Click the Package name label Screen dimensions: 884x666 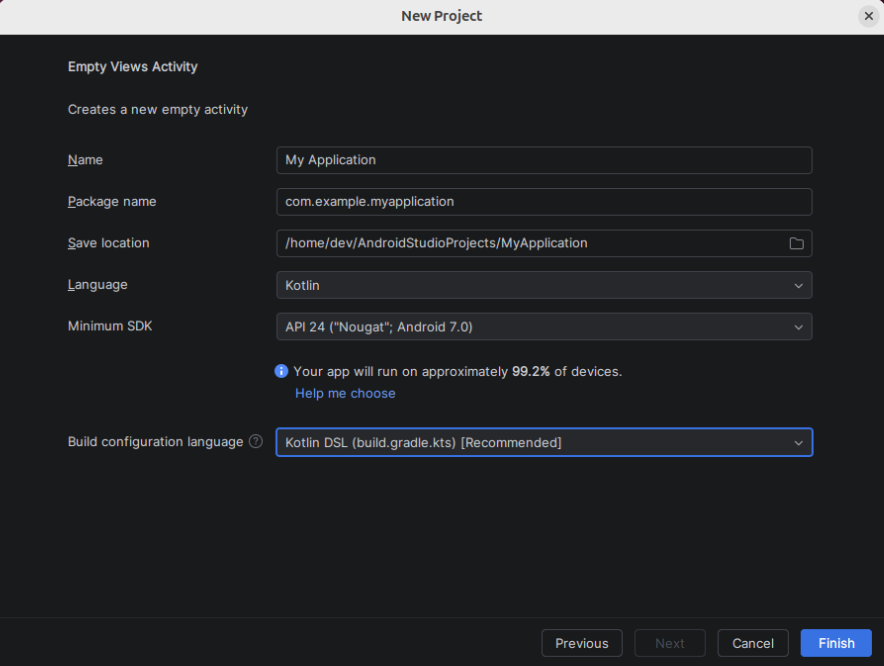[x=112, y=201]
